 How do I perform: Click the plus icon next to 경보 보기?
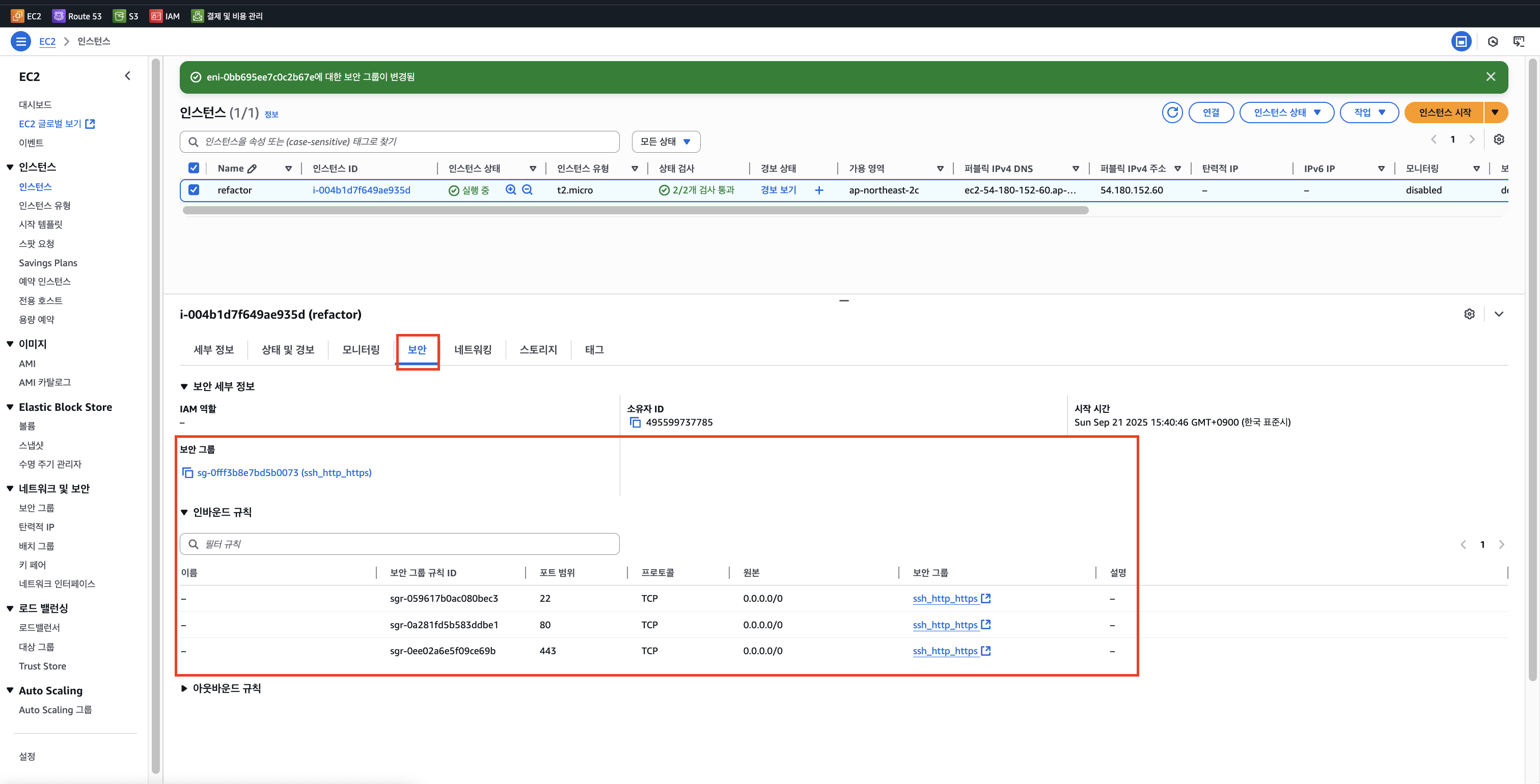coord(818,190)
